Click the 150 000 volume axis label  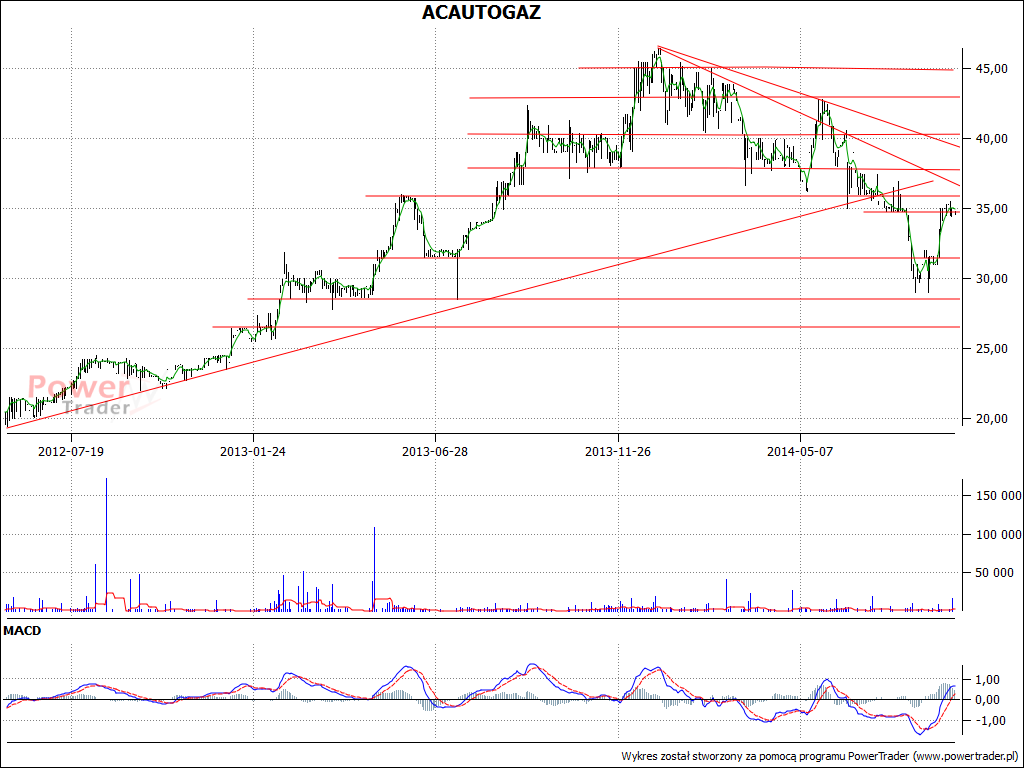(x=999, y=496)
